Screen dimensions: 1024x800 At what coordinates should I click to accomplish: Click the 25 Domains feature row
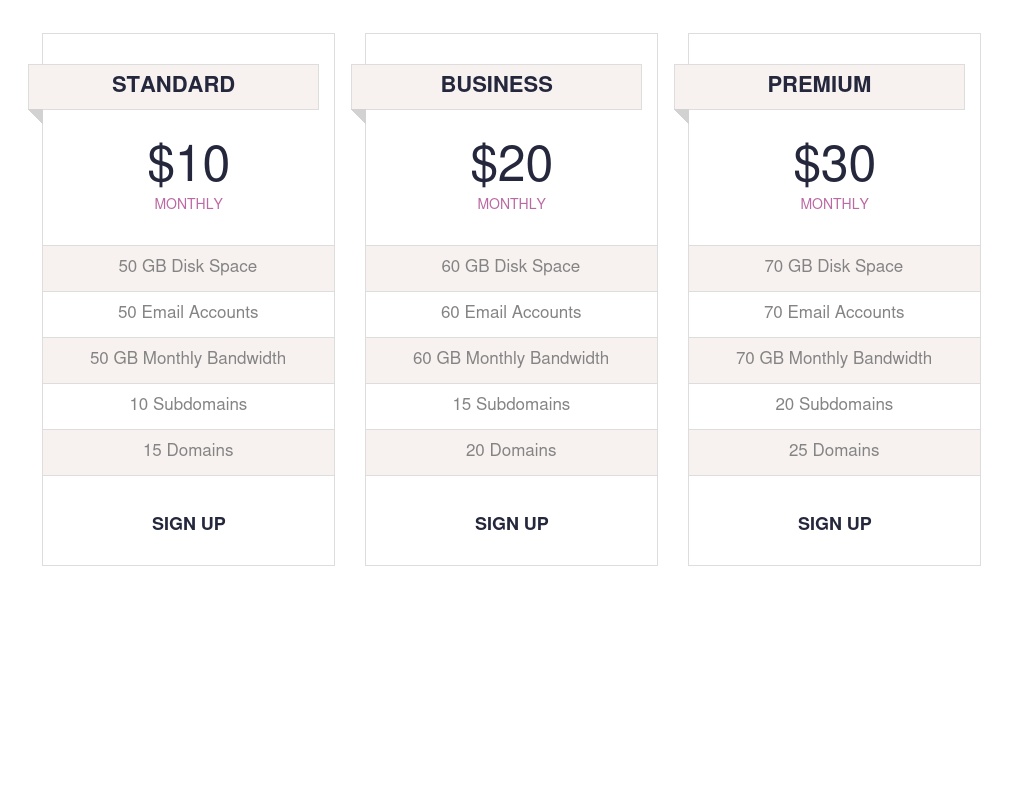pos(834,451)
